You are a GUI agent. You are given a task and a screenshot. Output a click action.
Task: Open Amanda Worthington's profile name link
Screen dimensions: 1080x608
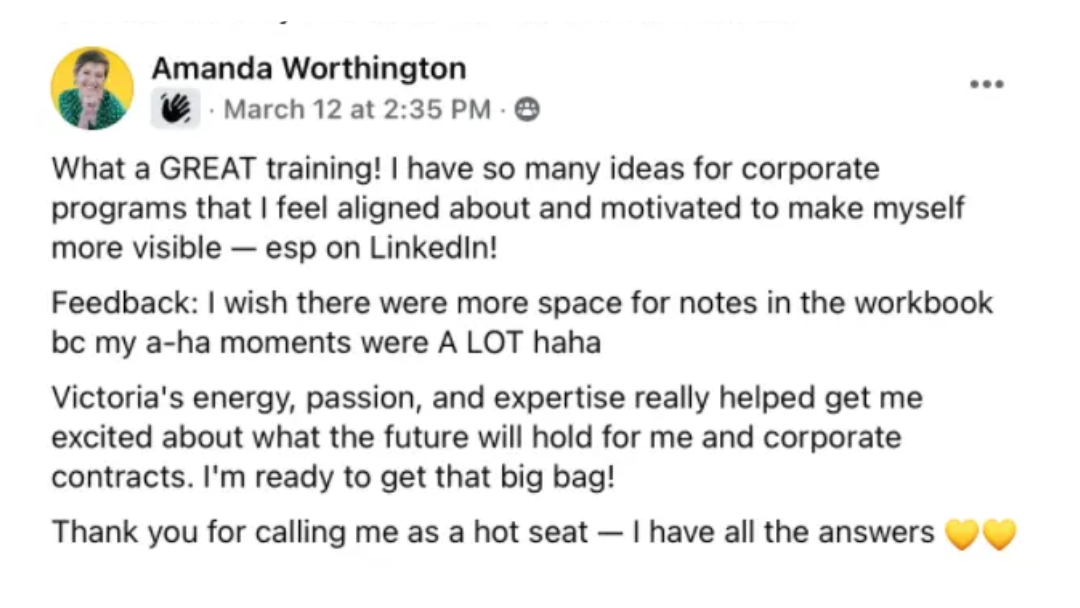pyautogui.click(x=308, y=69)
